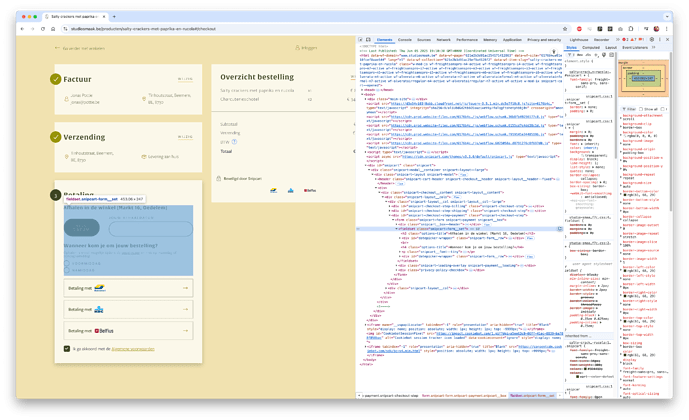Image resolution: width=689 pixels, height=420 pixels.
Task: Click the afhaaldatum input field
Action: coord(151,228)
